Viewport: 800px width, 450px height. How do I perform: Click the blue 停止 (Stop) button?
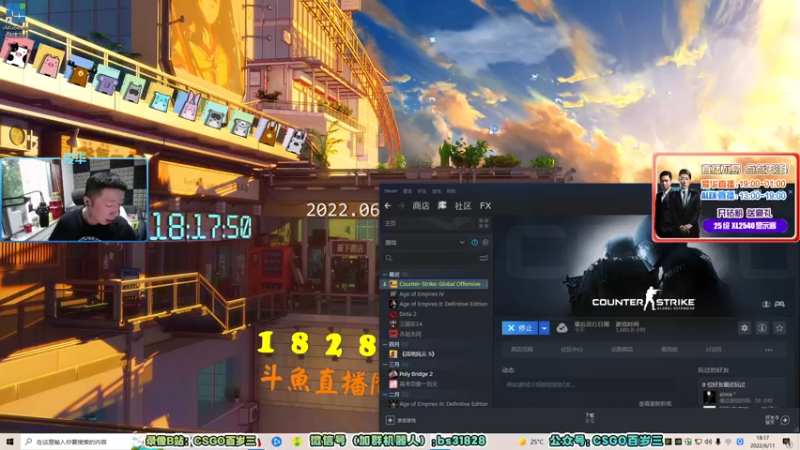(x=520, y=328)
